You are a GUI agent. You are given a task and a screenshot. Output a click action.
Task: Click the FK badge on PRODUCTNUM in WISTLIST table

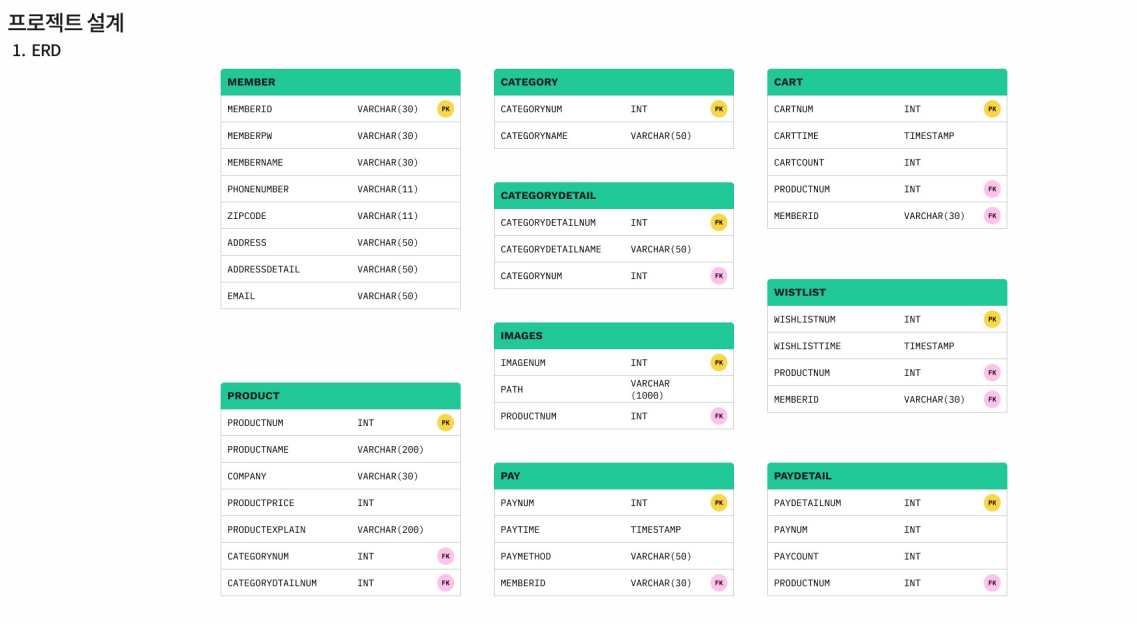pyautogui.click(x=992, y=373)
